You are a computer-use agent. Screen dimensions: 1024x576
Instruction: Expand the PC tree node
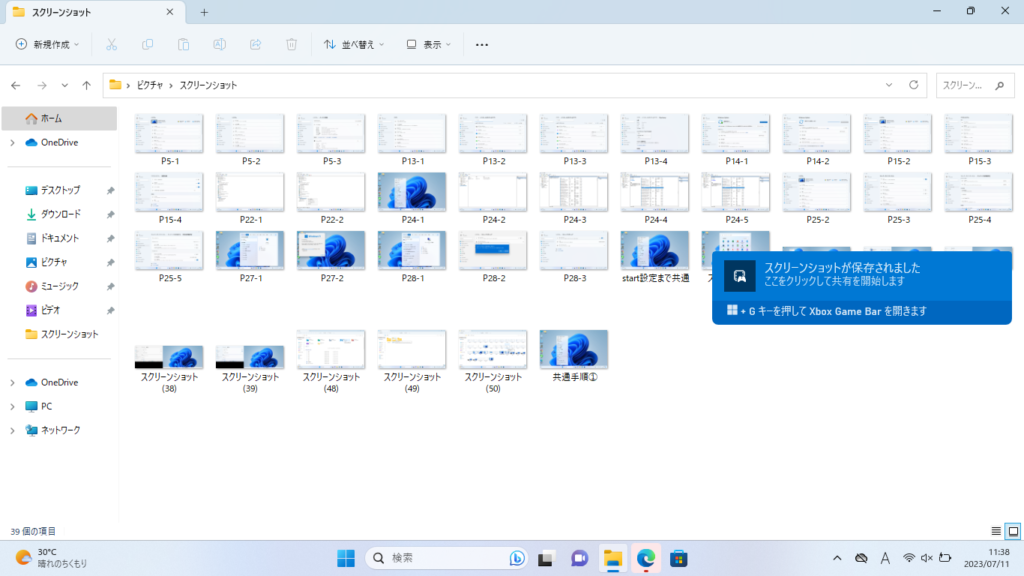tap(12, 406)
